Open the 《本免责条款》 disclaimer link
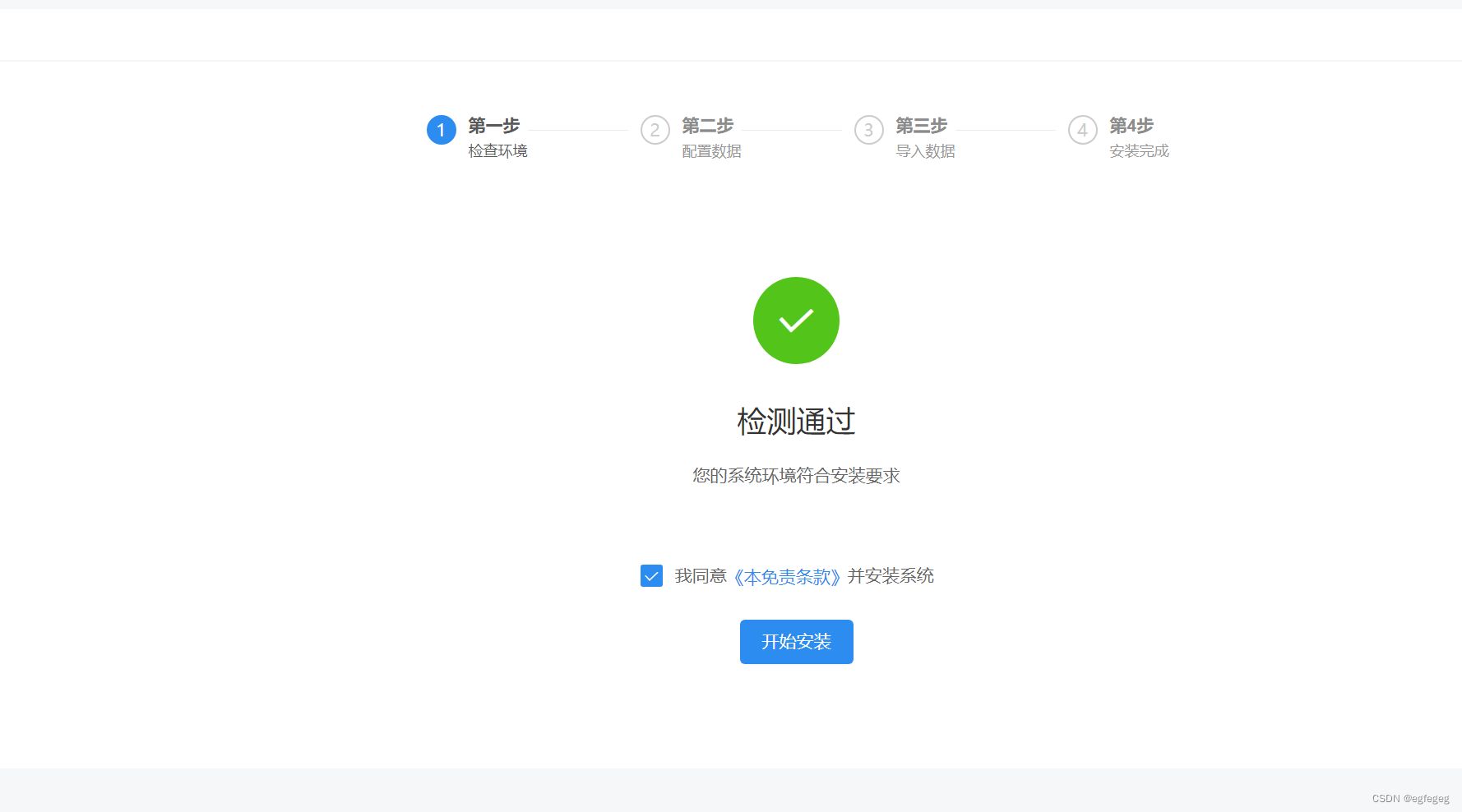Viewport: 1462px width, 812px height. 787,576
